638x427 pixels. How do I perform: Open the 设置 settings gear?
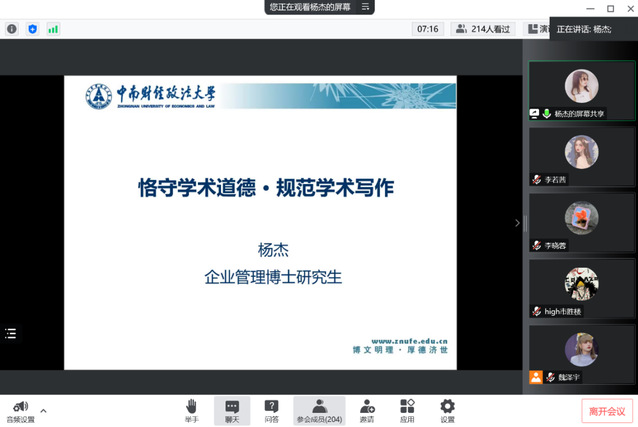tap(447, 409)
